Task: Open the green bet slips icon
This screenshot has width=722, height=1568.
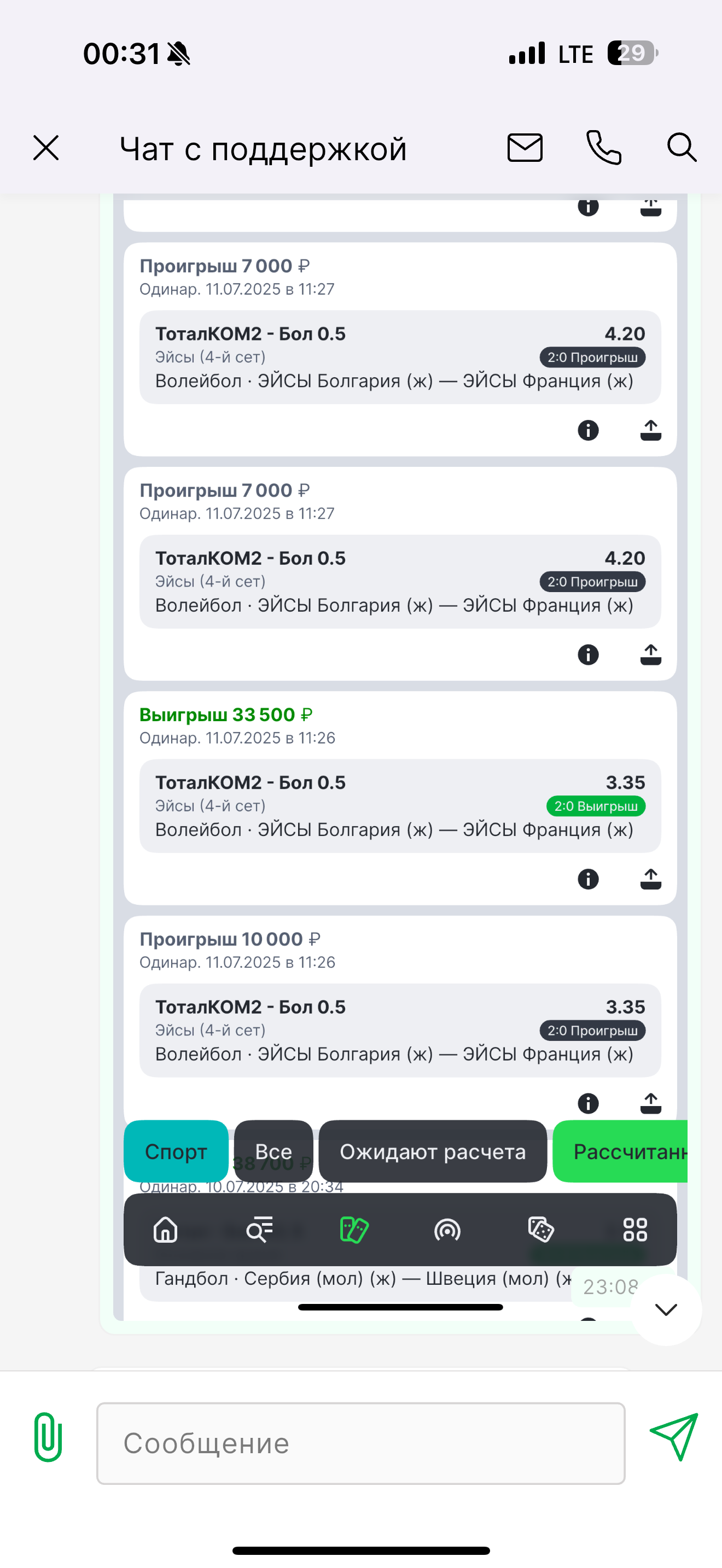Action: pyautogui.click(x=354, y=1229)
